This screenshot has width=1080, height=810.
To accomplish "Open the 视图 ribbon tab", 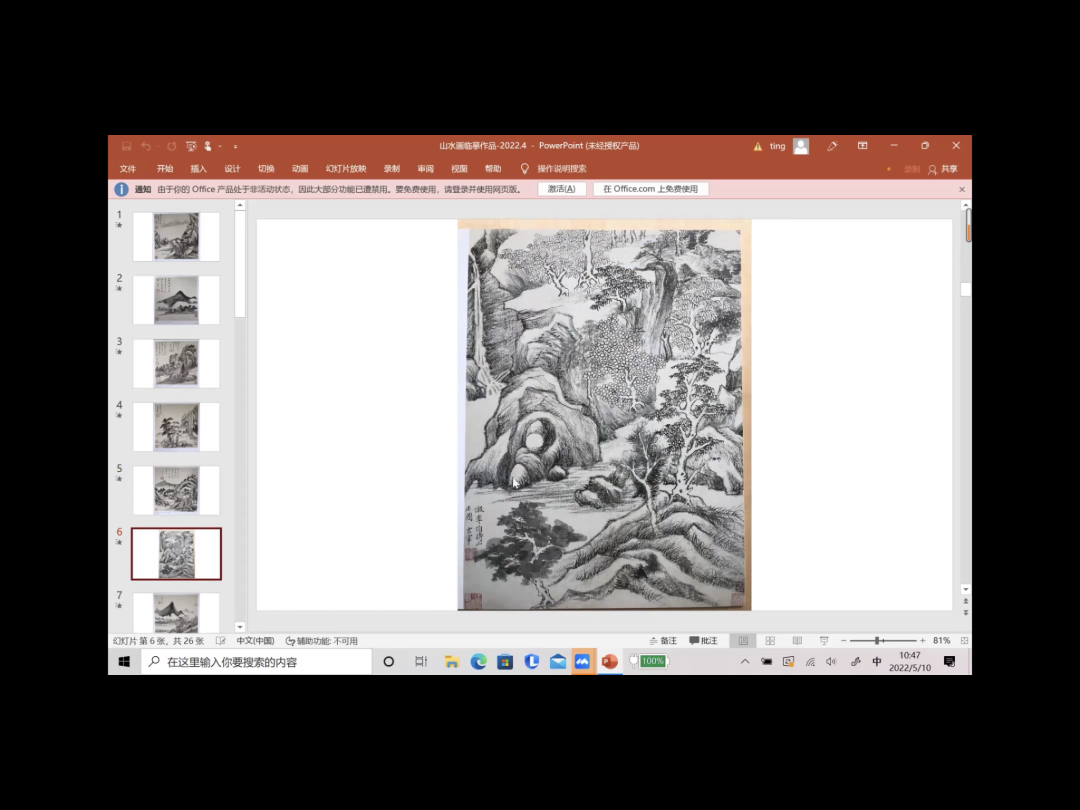I will pos(459,169).
